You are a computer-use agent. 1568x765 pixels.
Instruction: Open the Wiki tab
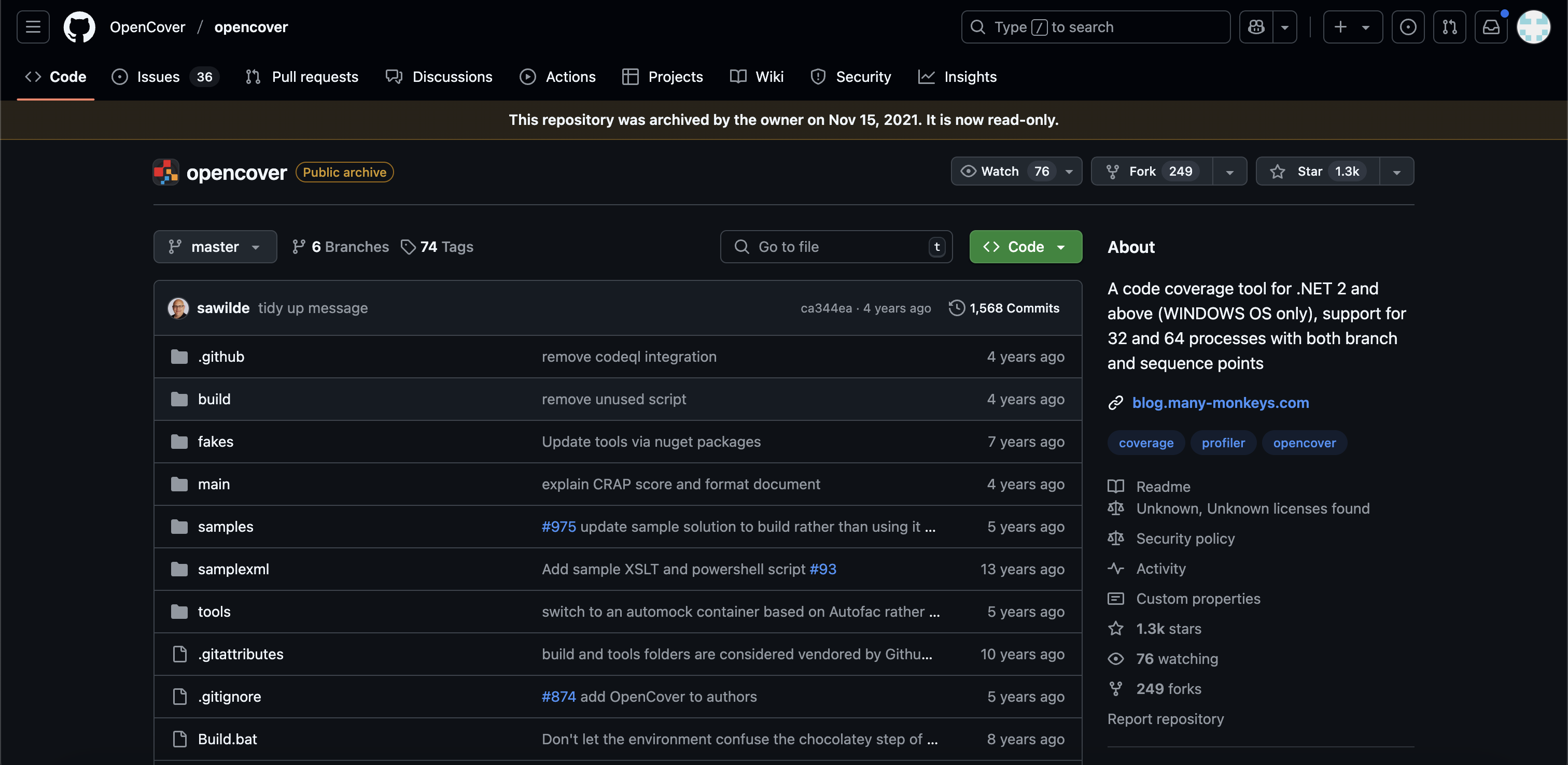[757, 77]
